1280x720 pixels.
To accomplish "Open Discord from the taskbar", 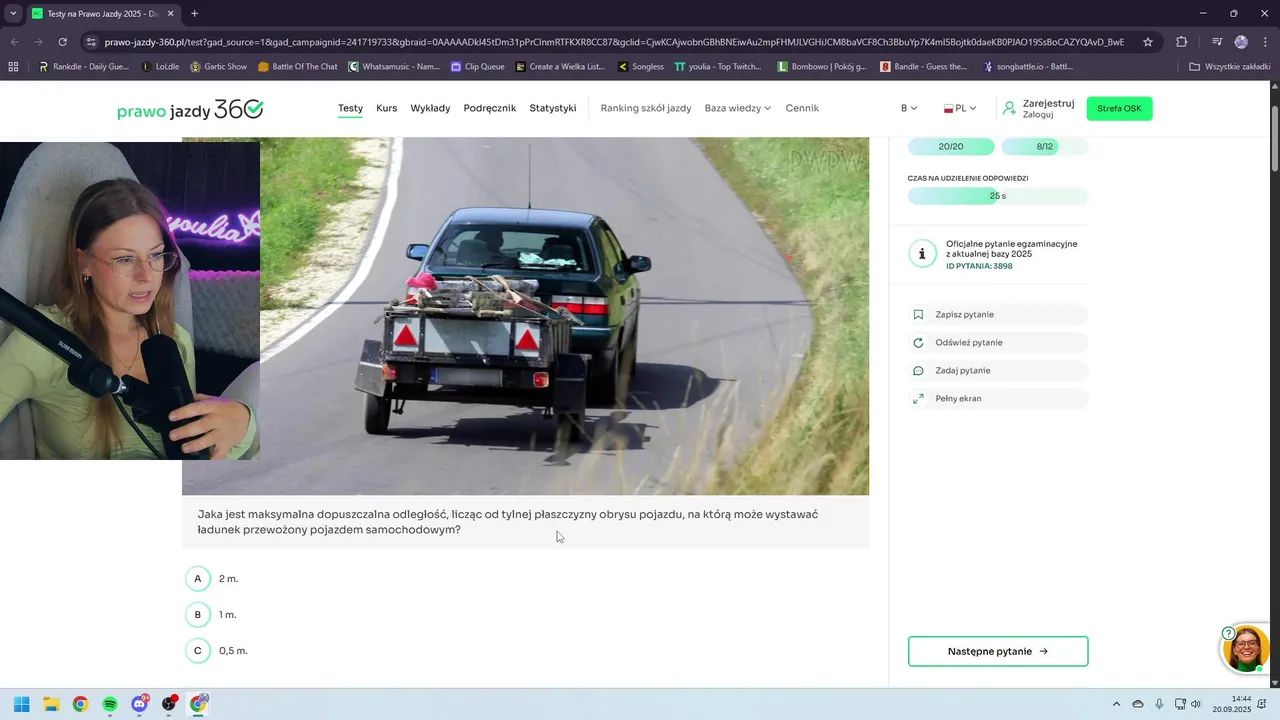I will click(x=140, y=704).
